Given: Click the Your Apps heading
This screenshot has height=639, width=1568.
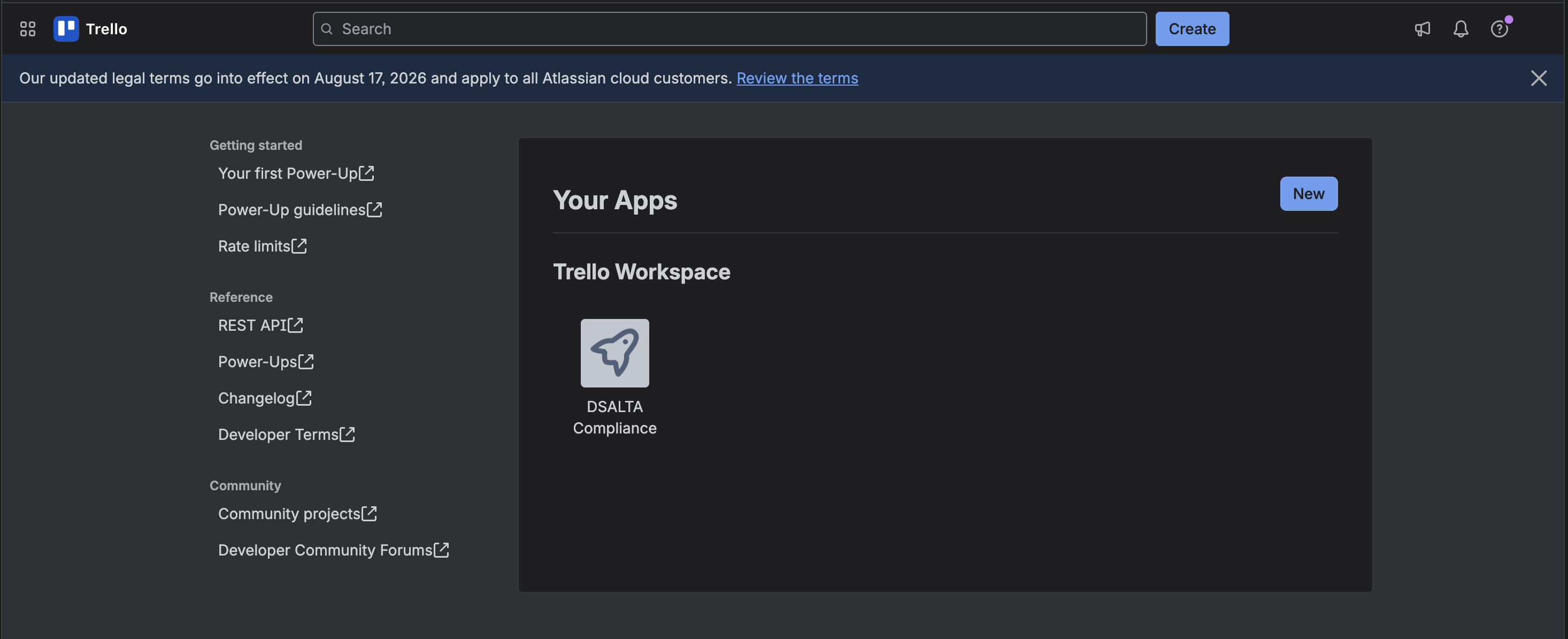Looking at the screenshot, I should [615, 200].
